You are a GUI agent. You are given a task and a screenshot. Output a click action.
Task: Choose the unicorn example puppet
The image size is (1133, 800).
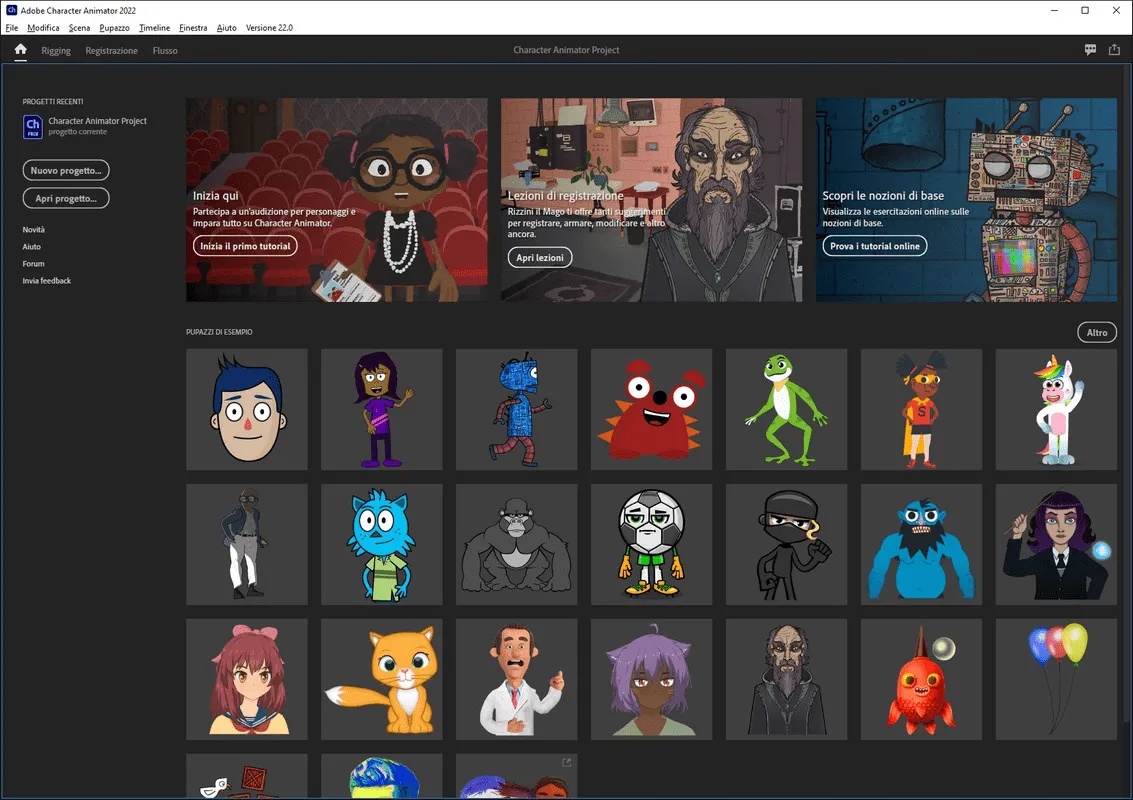coord(1056,409)
